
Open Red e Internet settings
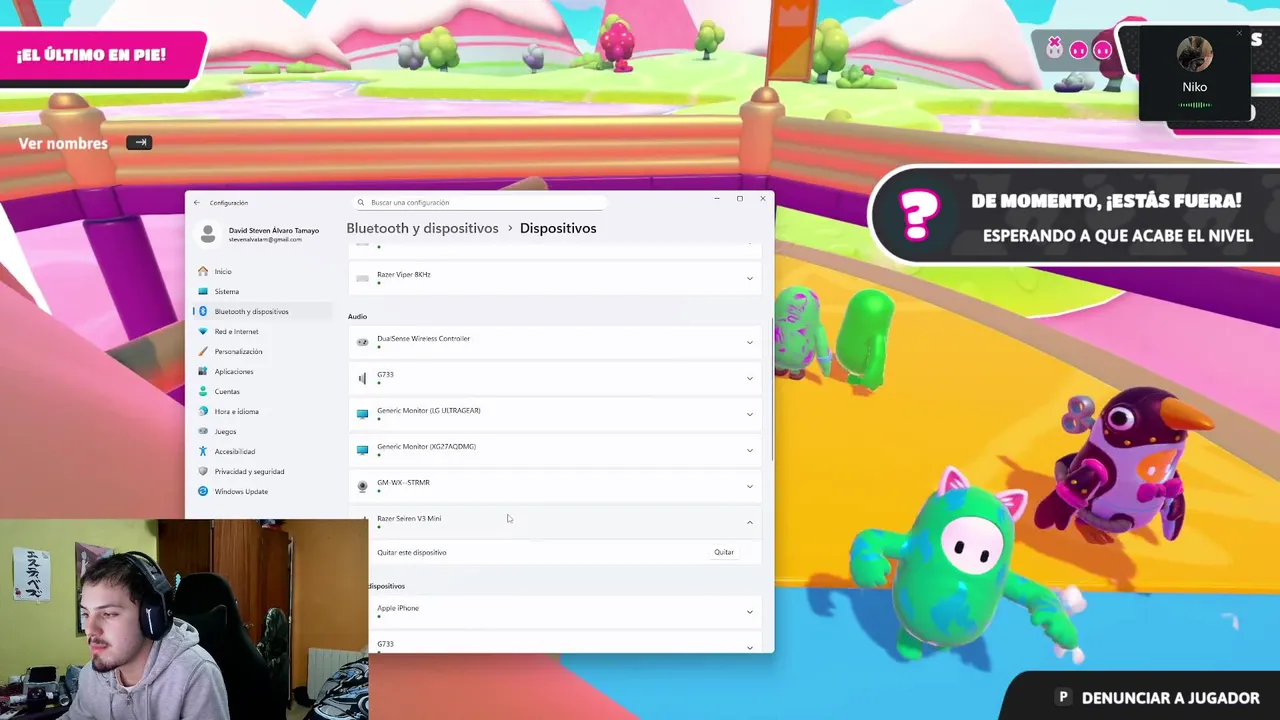pyautogui.click(x=262, y=331)
